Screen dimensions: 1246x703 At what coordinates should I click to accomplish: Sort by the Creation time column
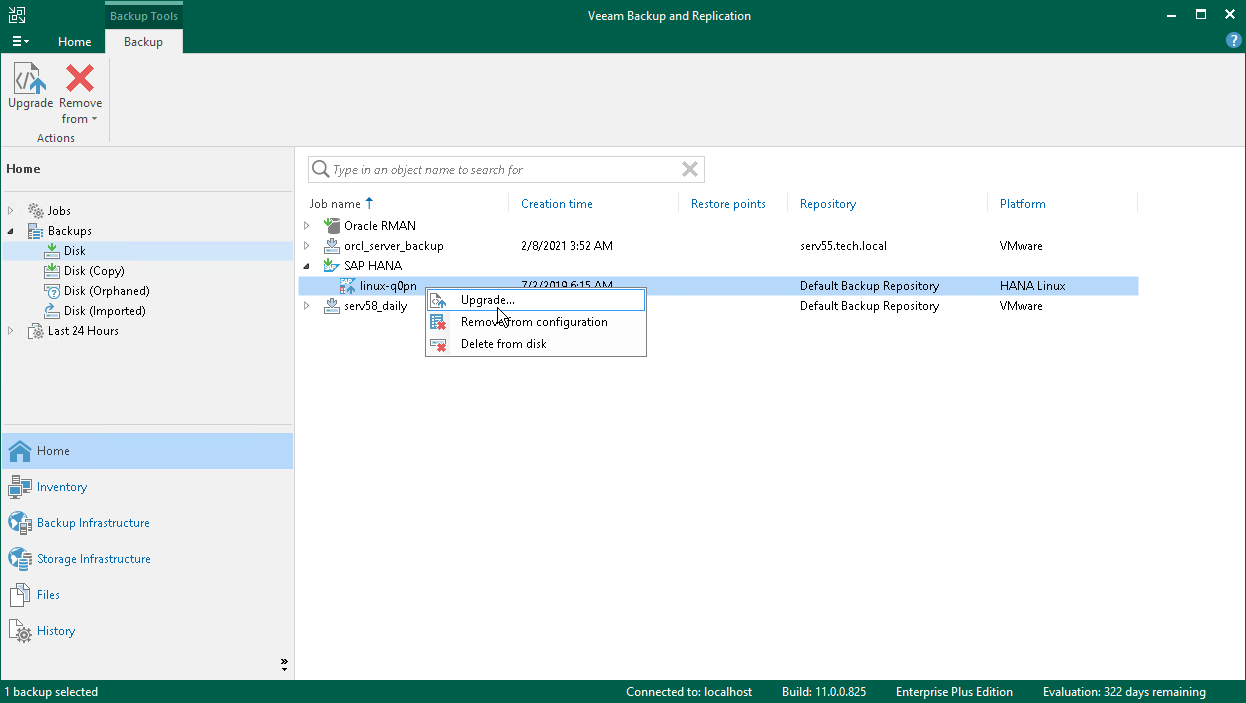point(557,204)
